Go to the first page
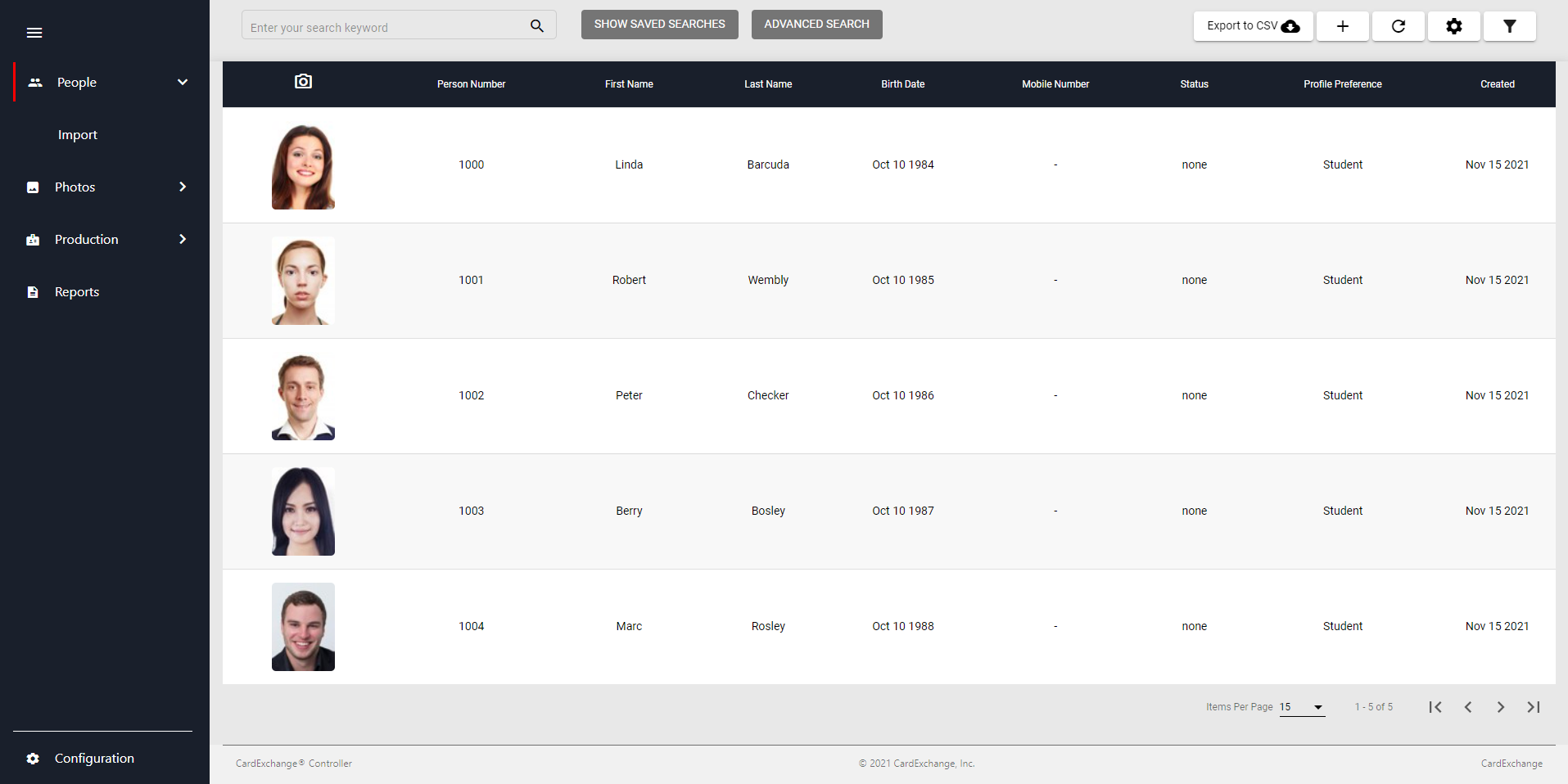 coord(1435,707)
